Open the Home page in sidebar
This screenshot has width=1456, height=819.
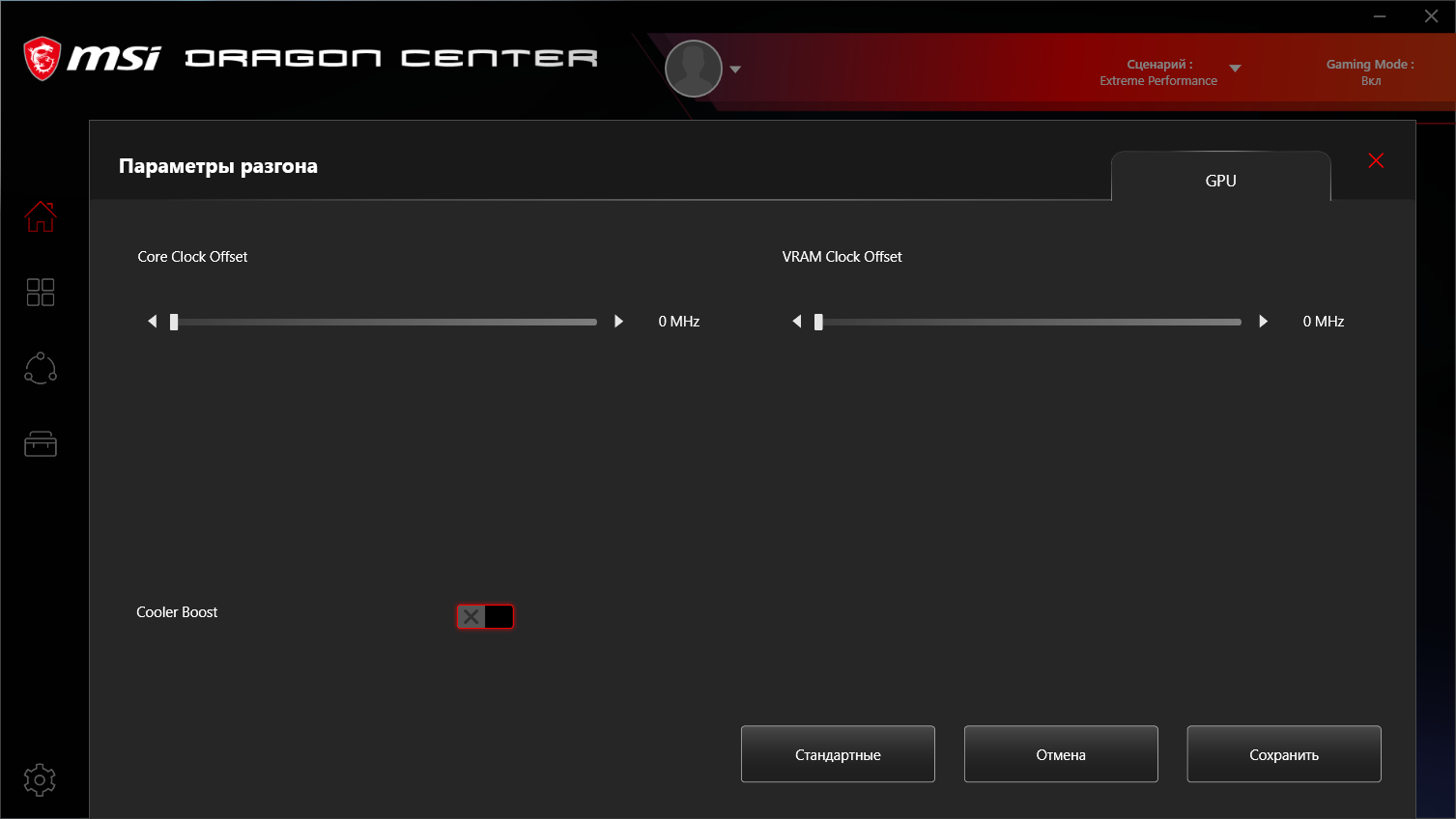click(x=41, y=215)
